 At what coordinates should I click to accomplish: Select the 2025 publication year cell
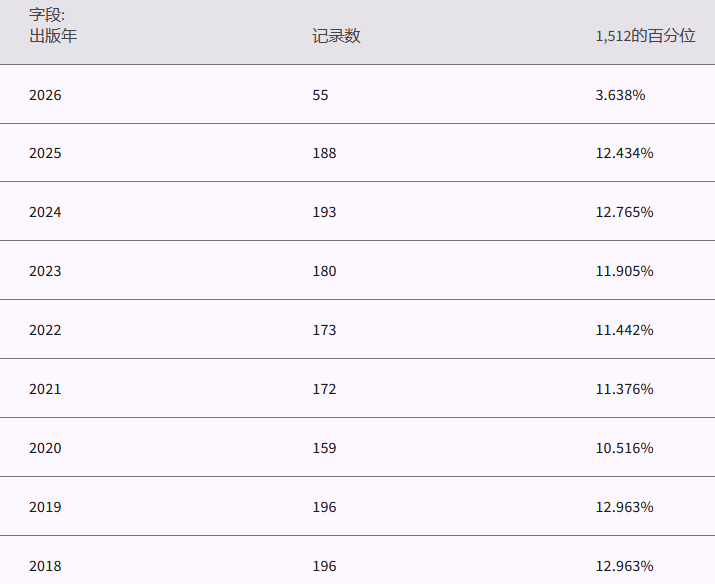point(45,153)
